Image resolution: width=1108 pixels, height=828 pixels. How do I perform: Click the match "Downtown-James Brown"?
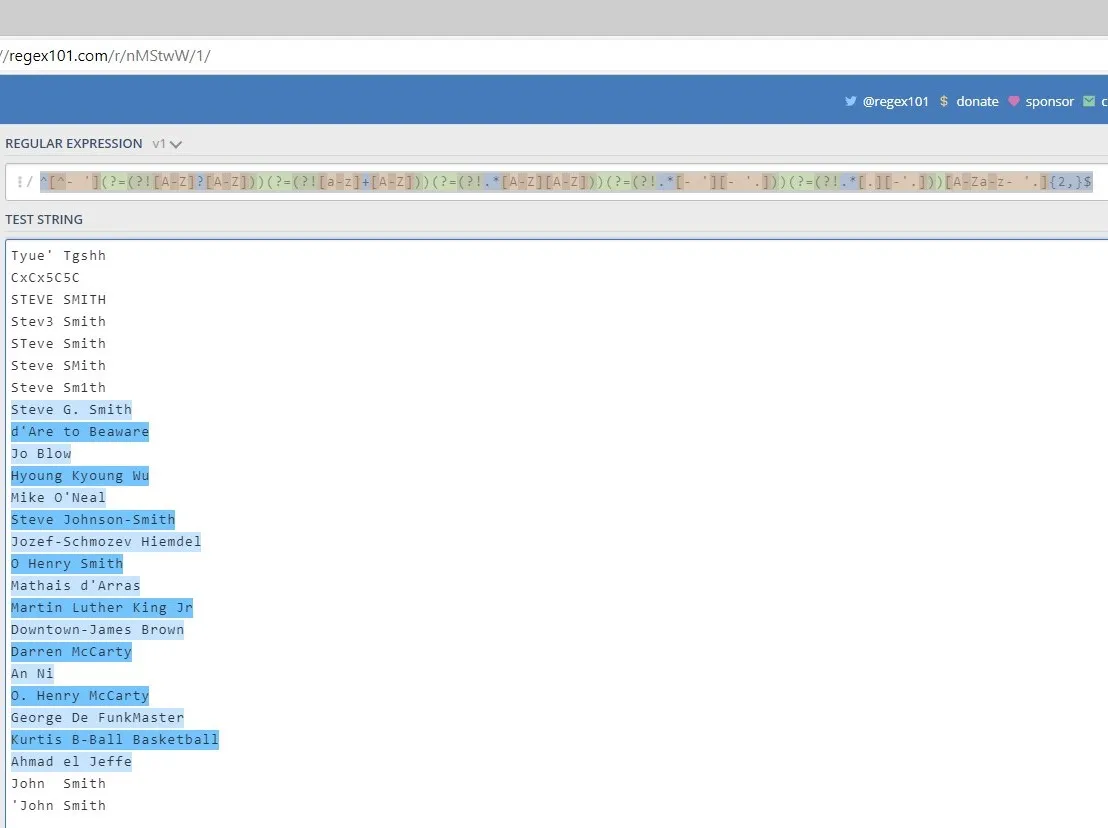(x=98, y=629)
